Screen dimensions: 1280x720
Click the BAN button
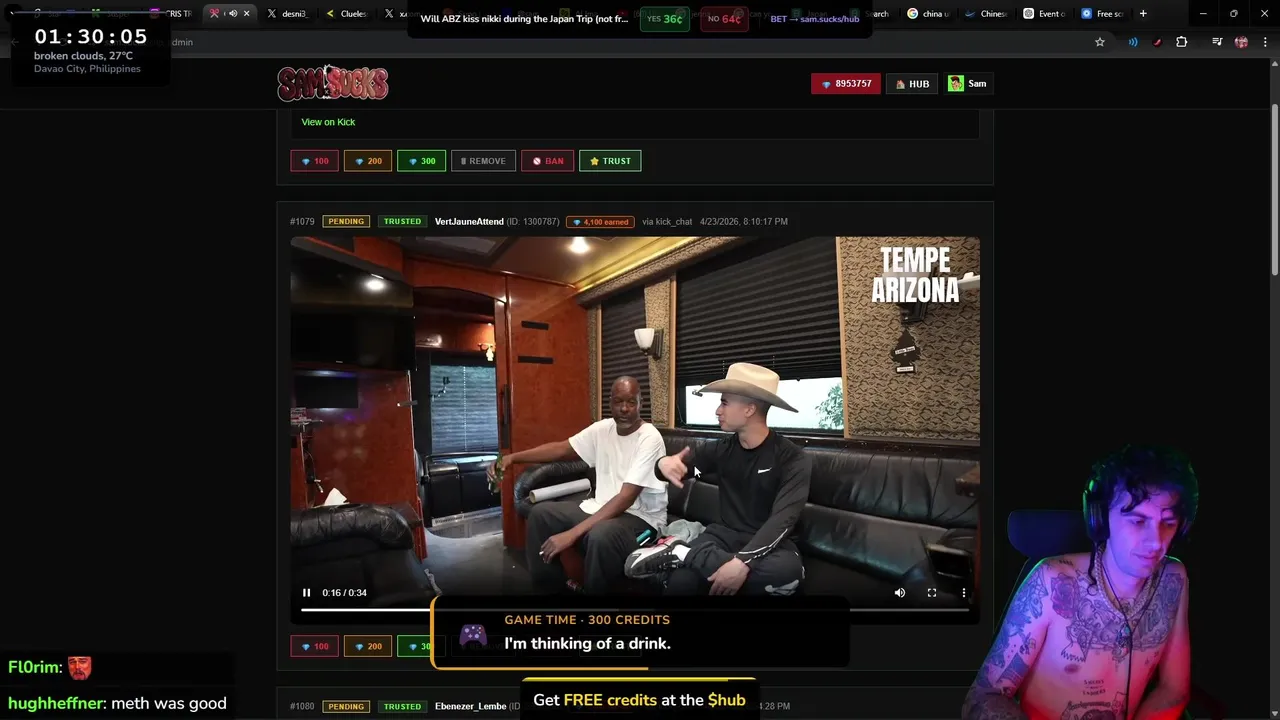[548, 161]
